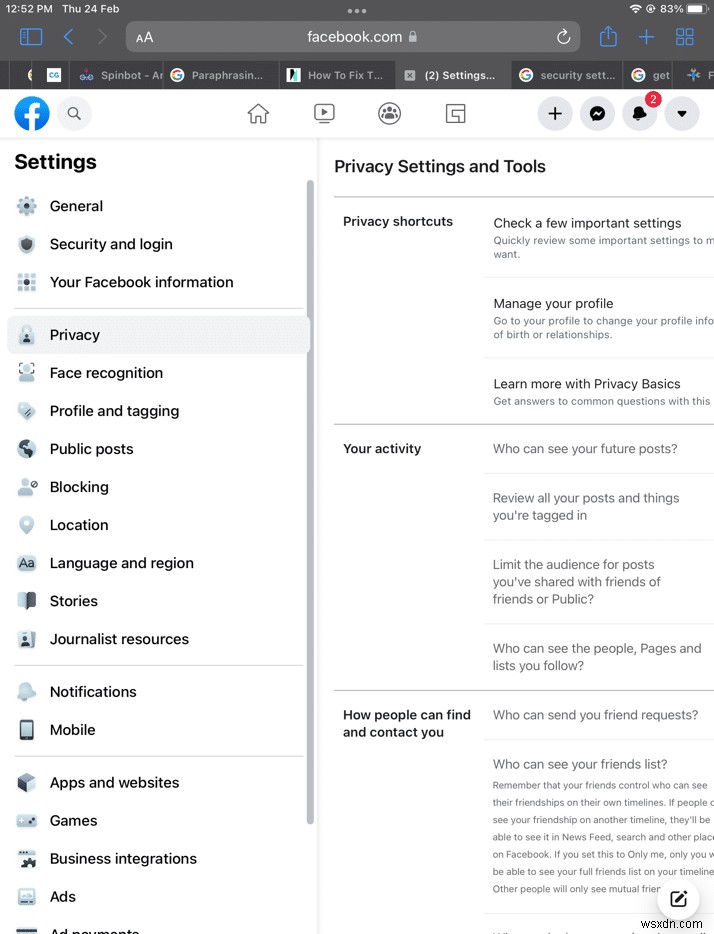Create a new post with the plus icon
Viewport: 714px width, 934px height.
tap(555, 114)
